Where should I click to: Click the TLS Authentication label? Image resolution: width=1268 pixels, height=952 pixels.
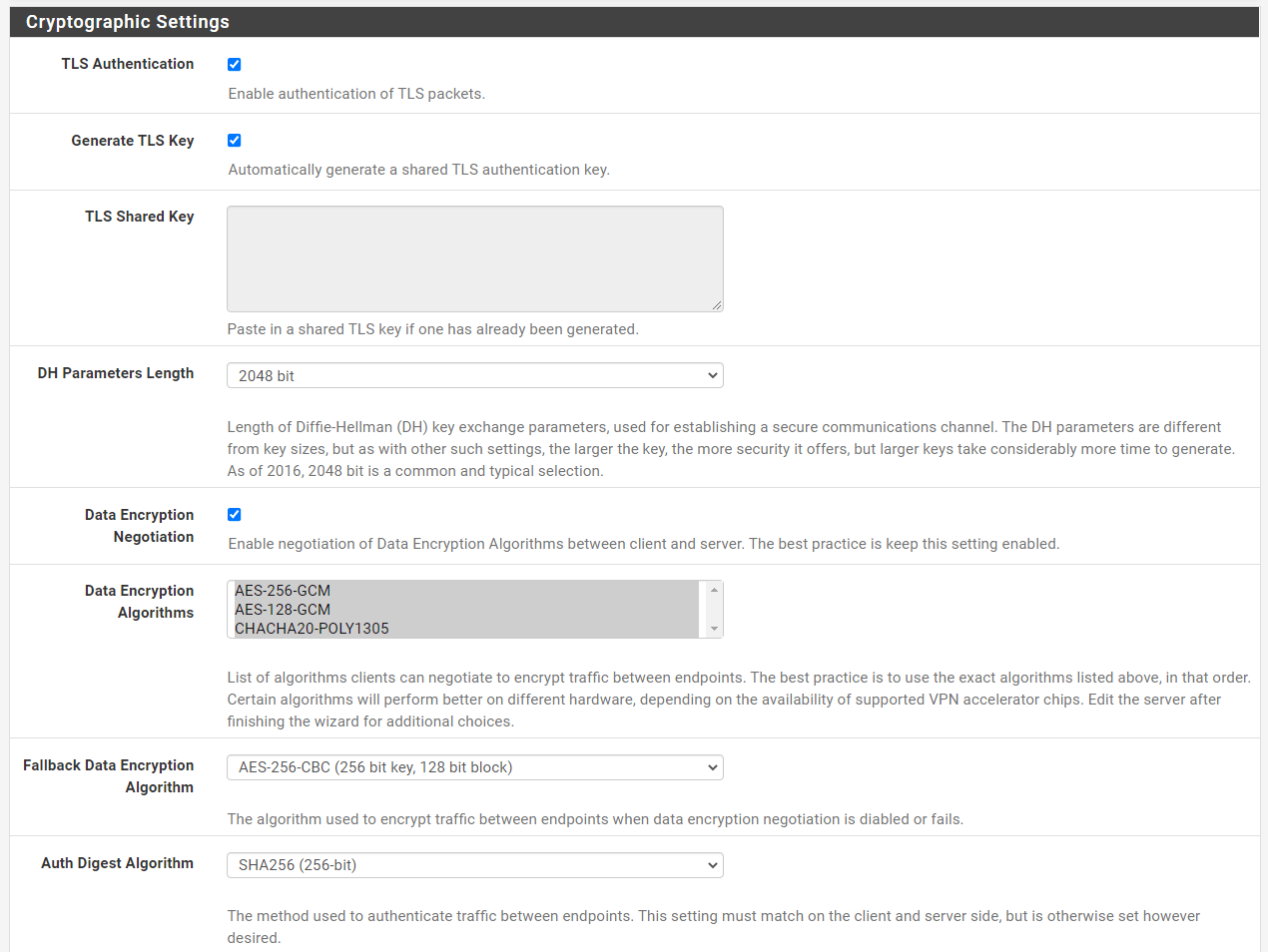[x=128, y=64]
